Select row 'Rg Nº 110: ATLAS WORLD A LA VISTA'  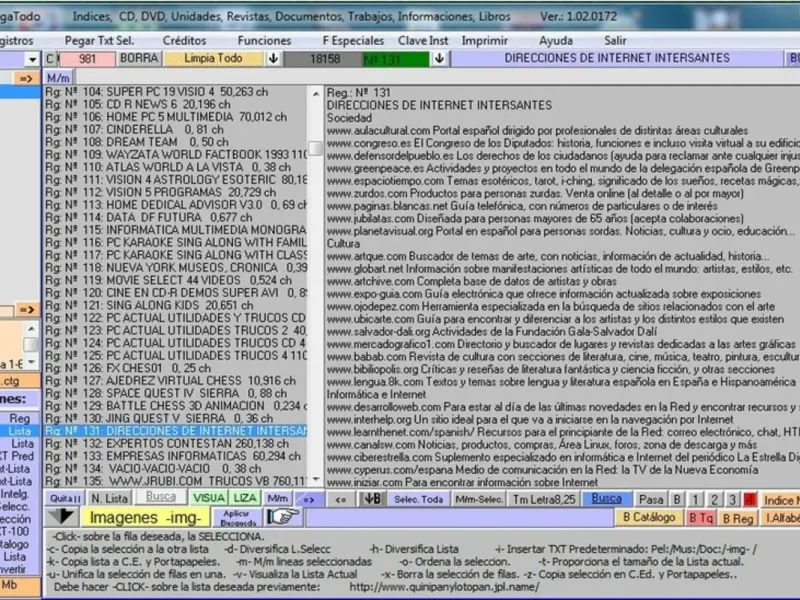coord(176,167)
